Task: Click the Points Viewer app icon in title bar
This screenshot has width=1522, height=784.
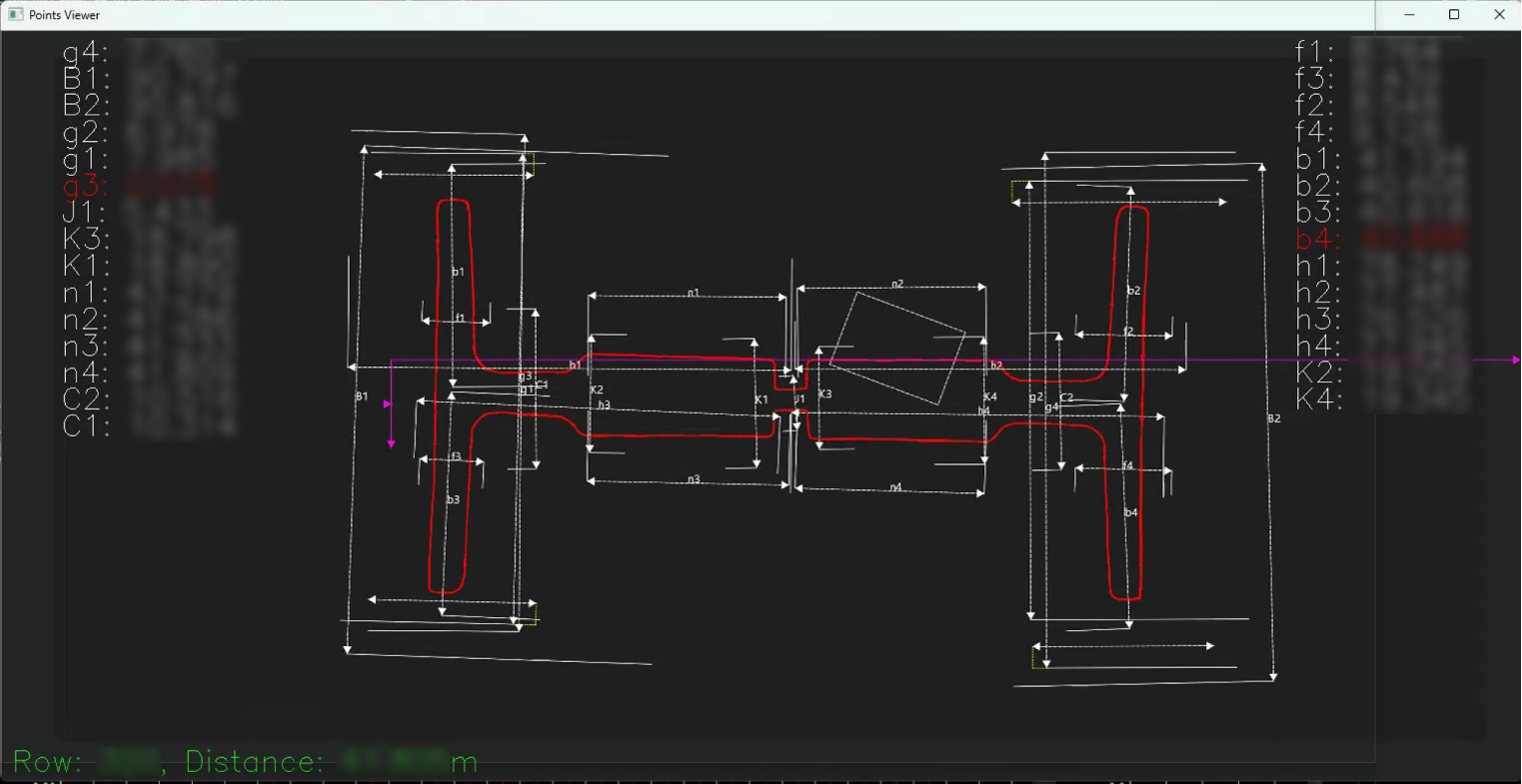Action: (x=16, y=15)
